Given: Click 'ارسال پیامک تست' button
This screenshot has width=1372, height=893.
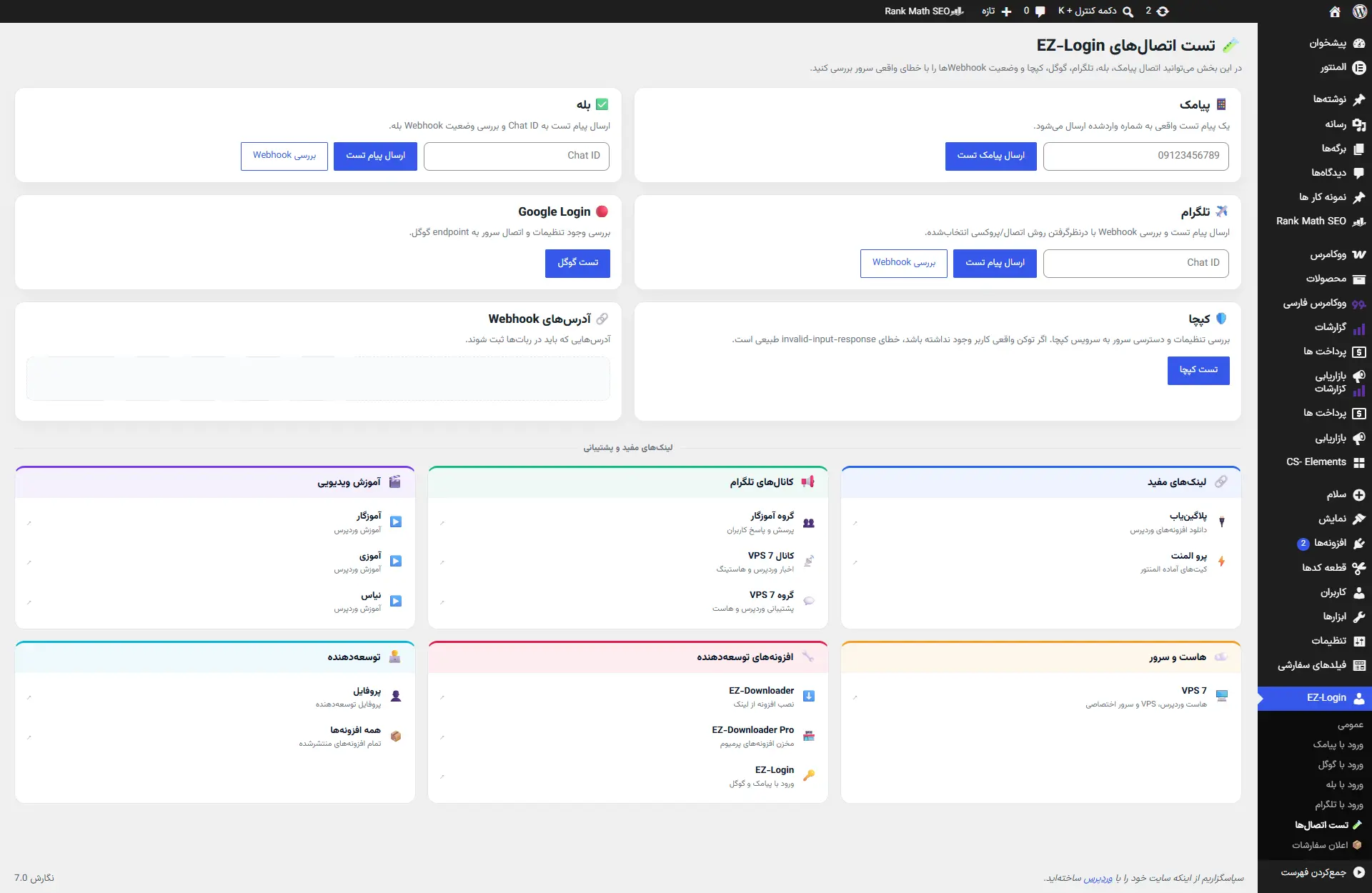Looking at the screenshot, I should (x=990, y=156).
